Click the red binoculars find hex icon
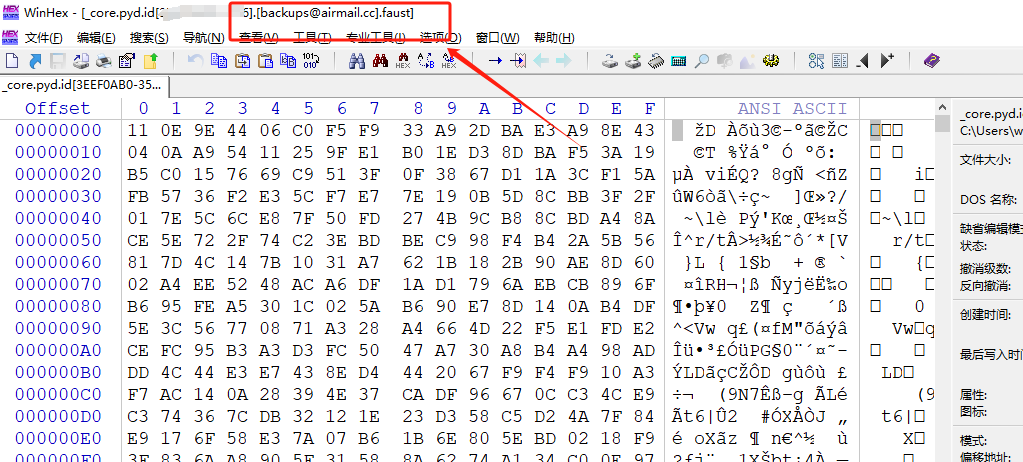Viewport: 1023px width, 462px height. 380,61
